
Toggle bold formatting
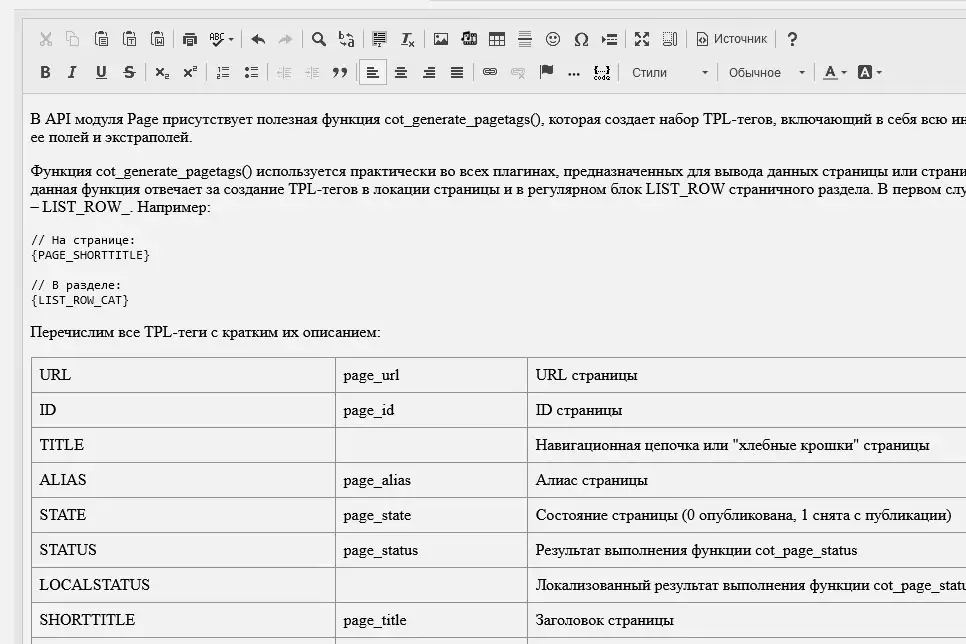click(45, 72)
